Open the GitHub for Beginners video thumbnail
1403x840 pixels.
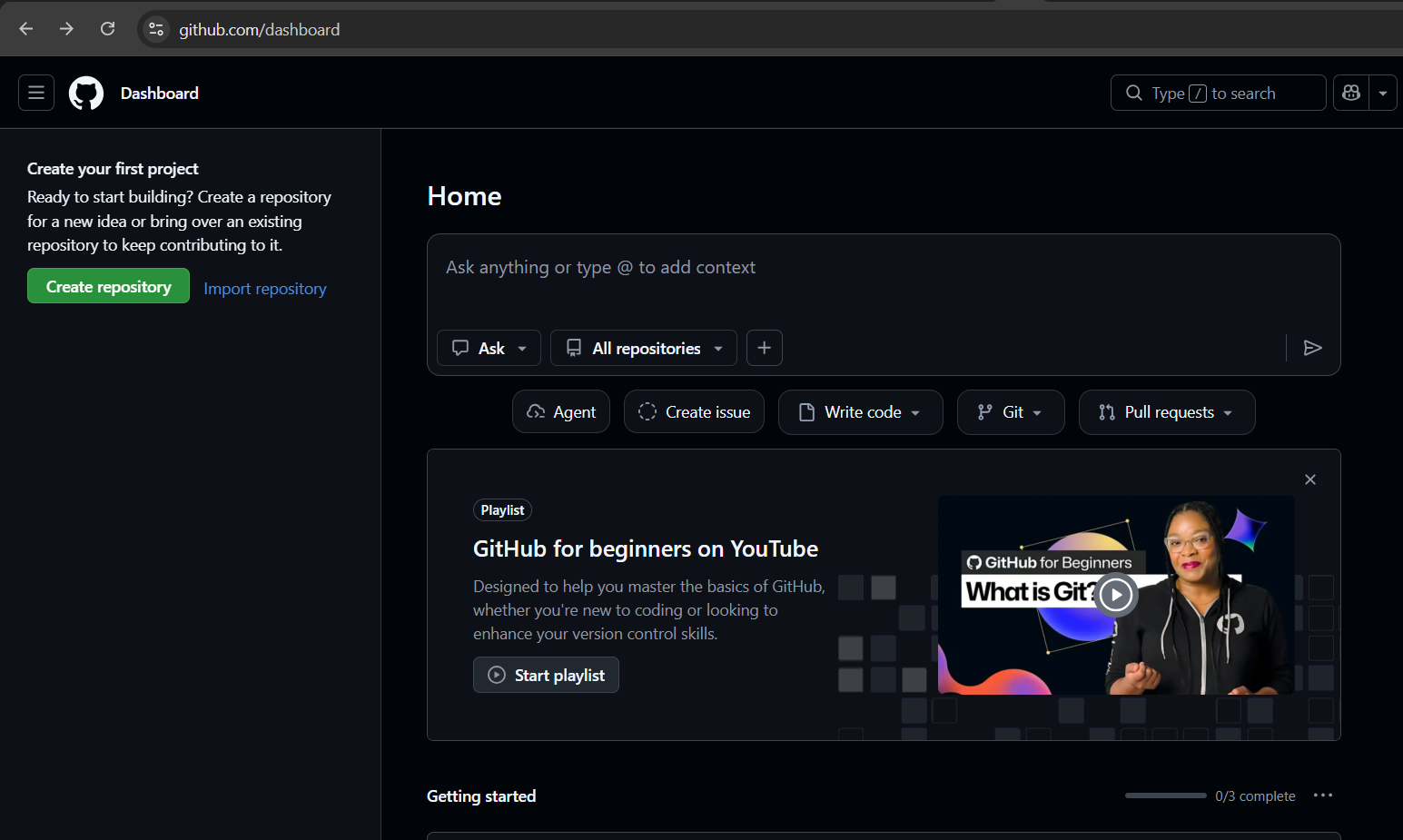(1116, 595)
